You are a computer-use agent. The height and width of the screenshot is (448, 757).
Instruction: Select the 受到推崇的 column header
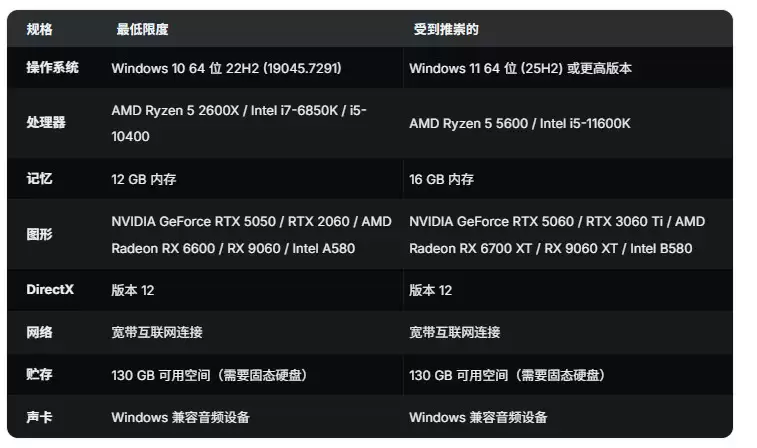[x=446, y=29]
